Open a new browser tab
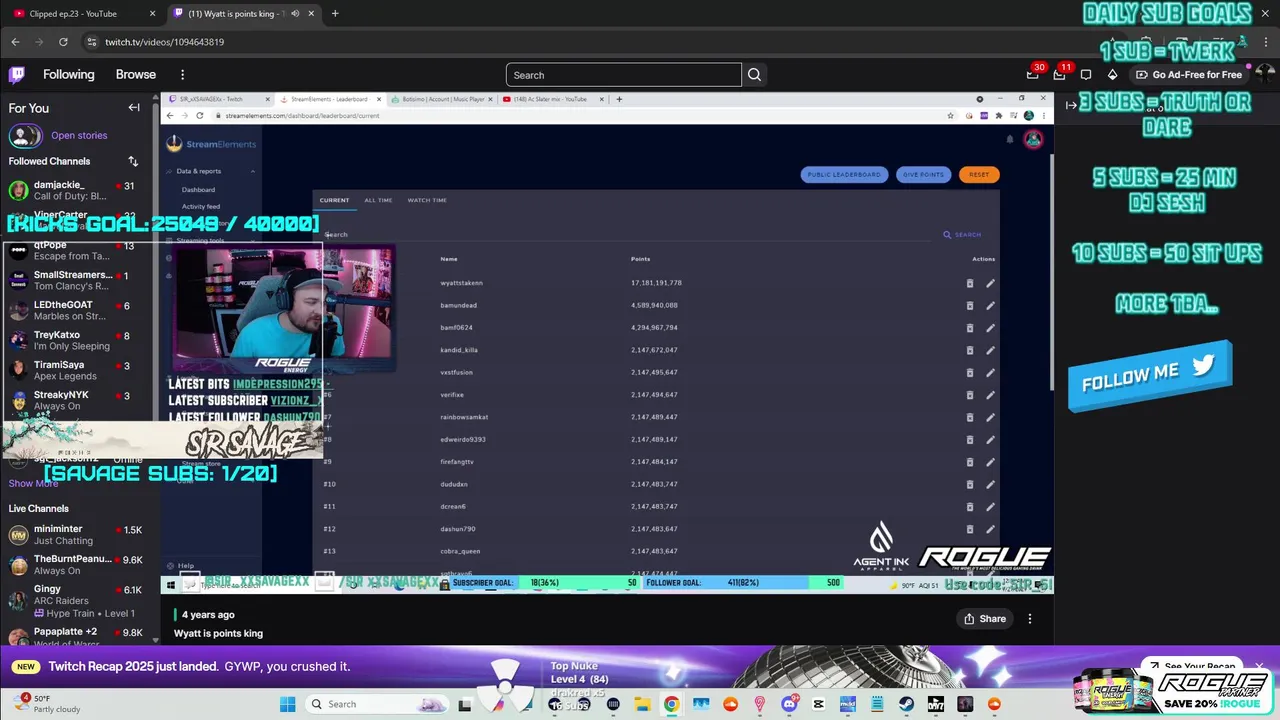Screen dimensions: 1280x720 click(335, 14)
